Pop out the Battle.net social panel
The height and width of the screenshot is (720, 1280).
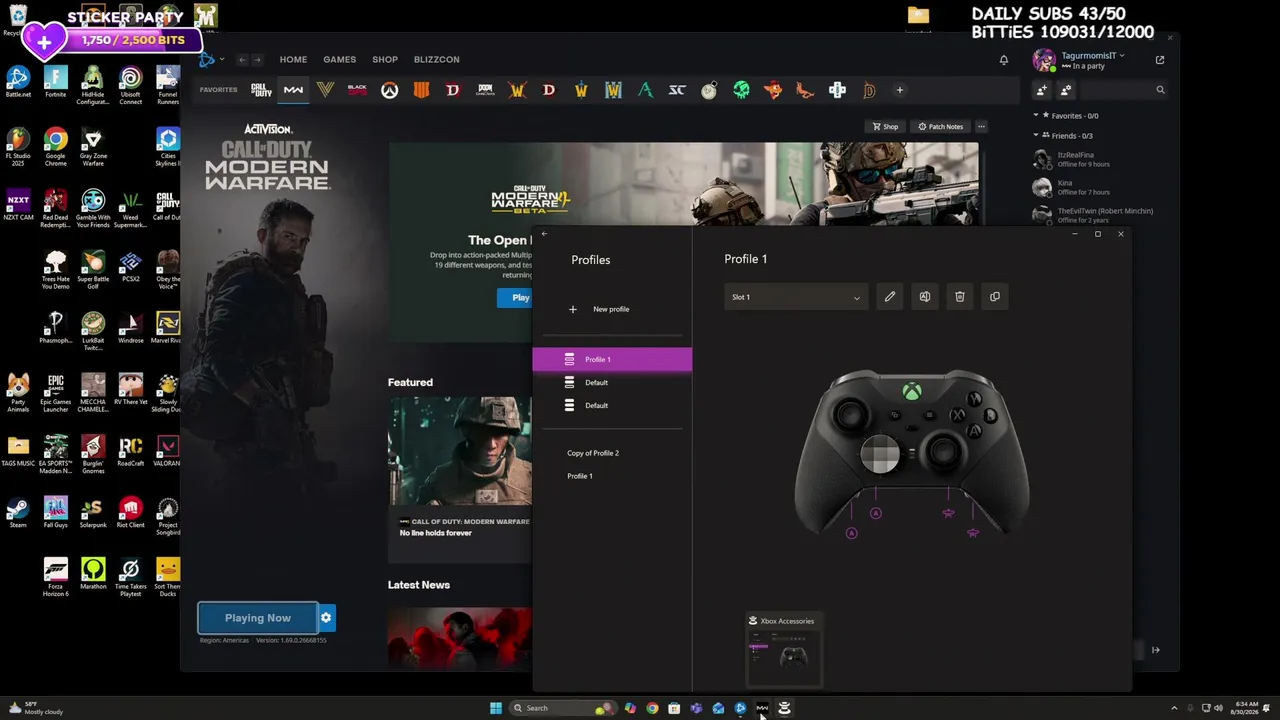(x=1160, y=60)
